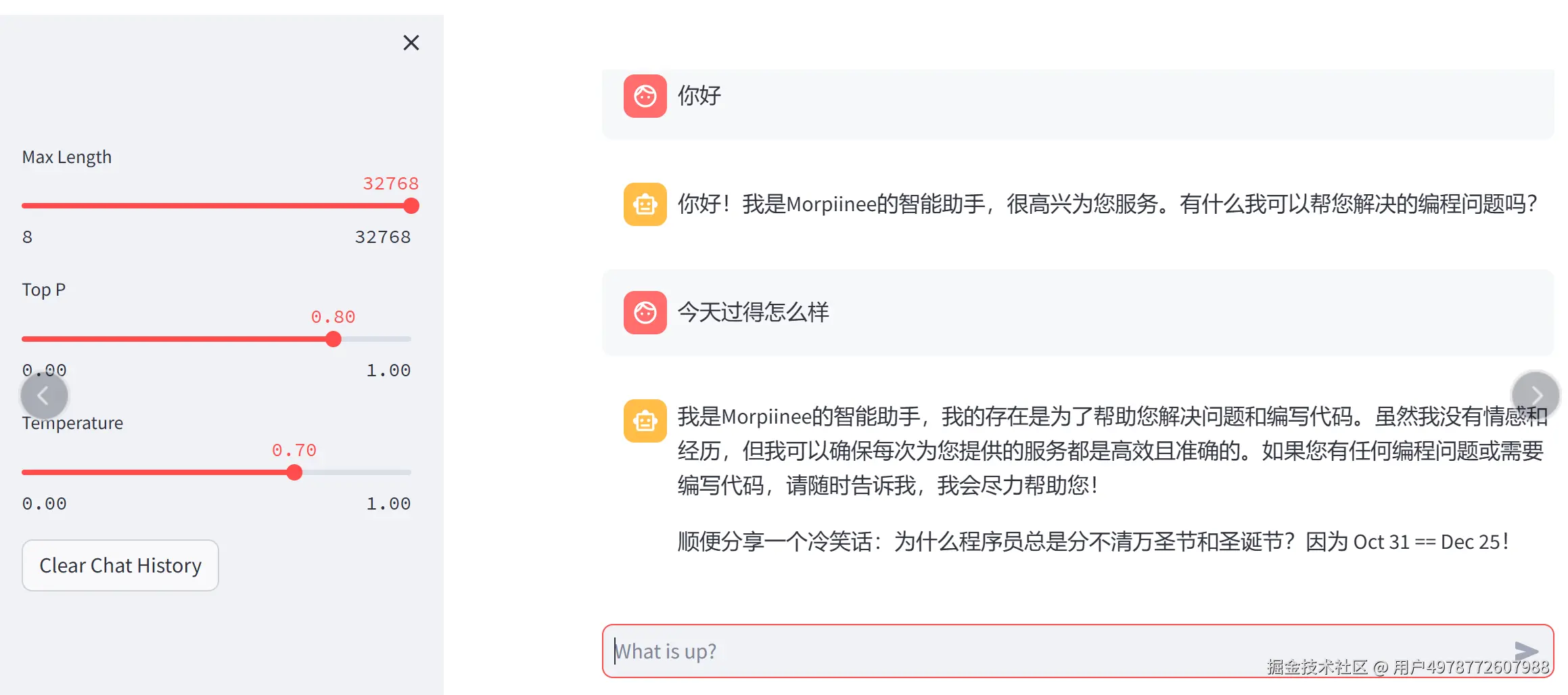Close the sidebar with the X icon
Image resolution: width=1568 pixels, height=695 pixels.
click(411, 43)
